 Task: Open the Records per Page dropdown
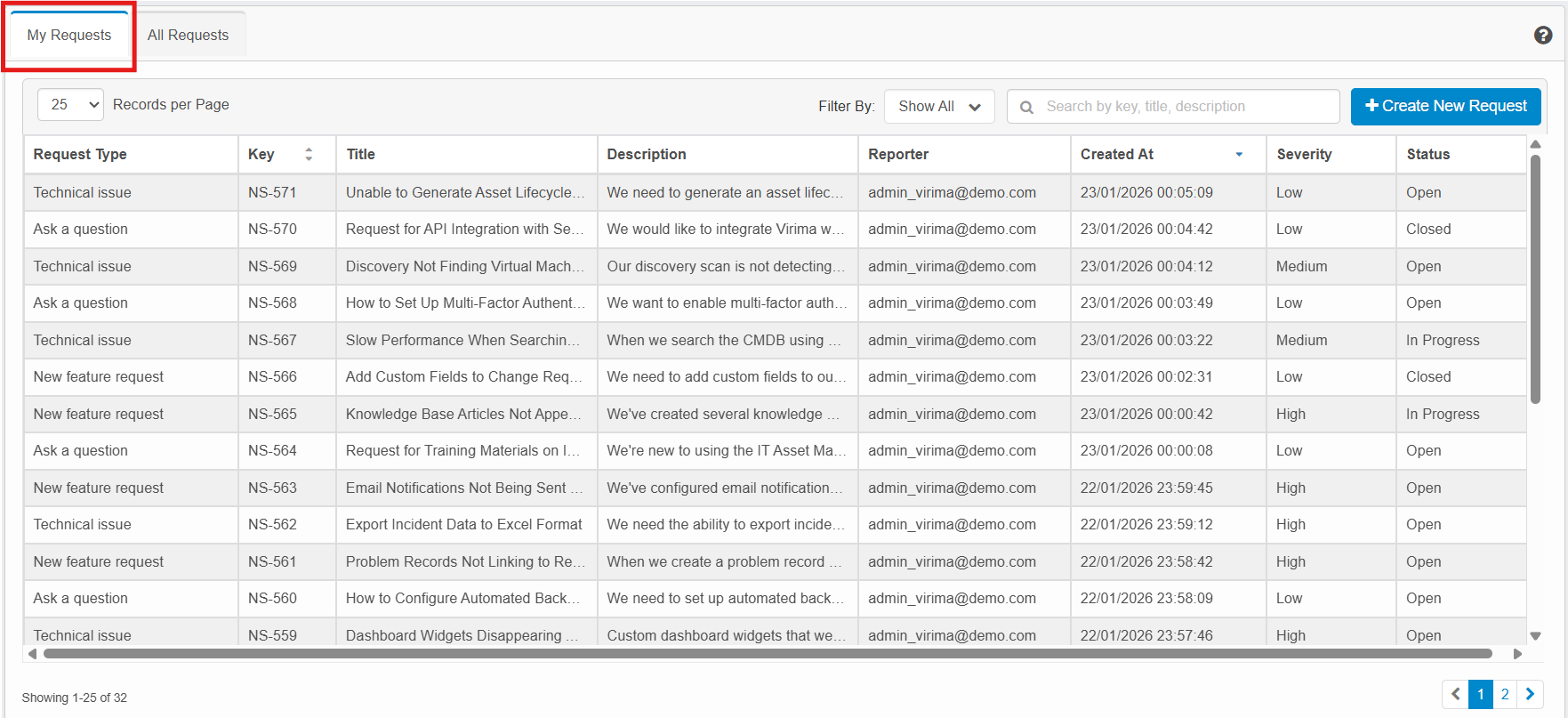71,105
